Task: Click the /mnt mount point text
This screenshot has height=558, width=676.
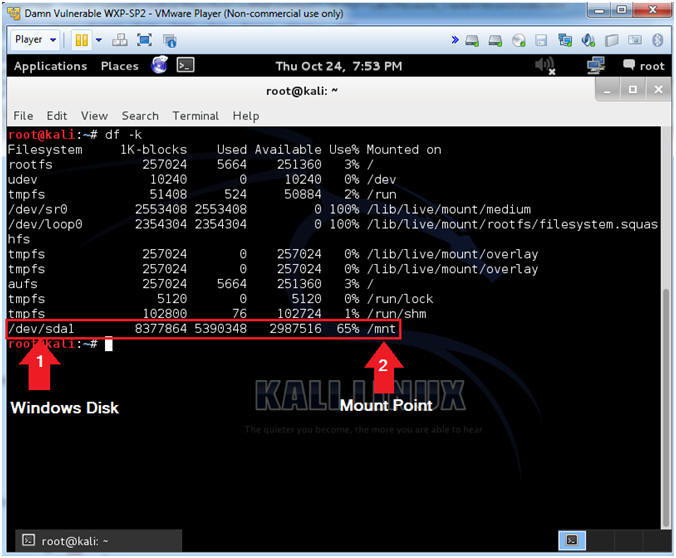Action: pos(381,329)
